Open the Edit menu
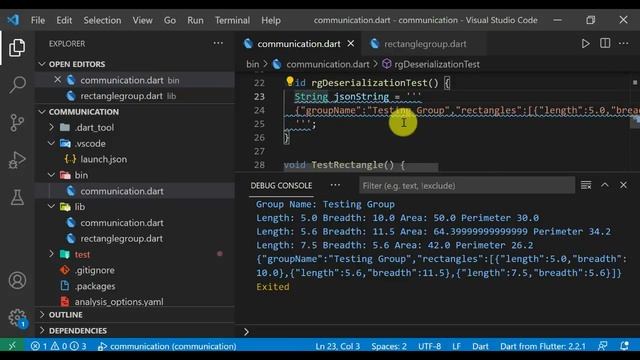640x360 pixels. (x=64, y=20)
